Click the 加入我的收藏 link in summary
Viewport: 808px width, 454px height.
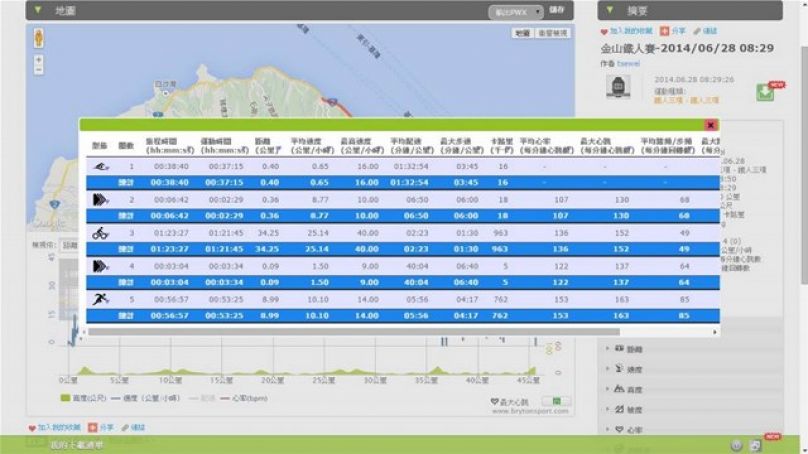click(x=629, y=31)
